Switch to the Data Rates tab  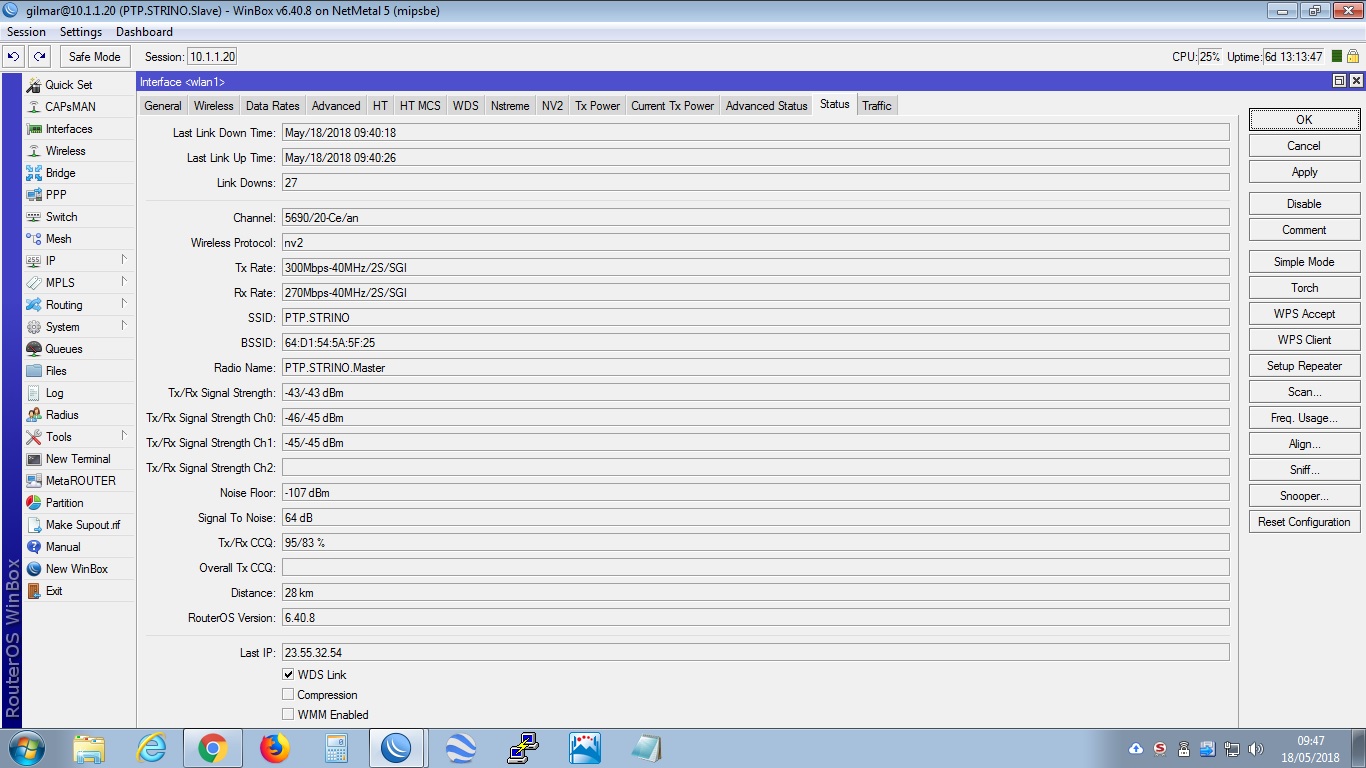tap(273, 106)
